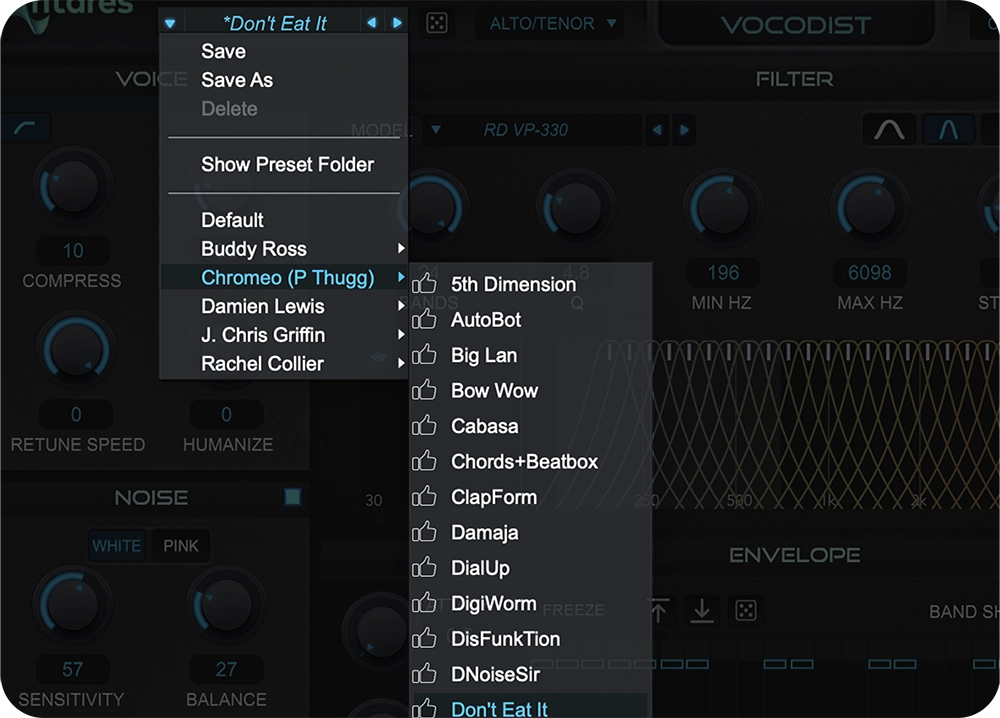Click the dice icon next to band download
The width and height of the screenshot is (1000, 718).
(745, 610)
